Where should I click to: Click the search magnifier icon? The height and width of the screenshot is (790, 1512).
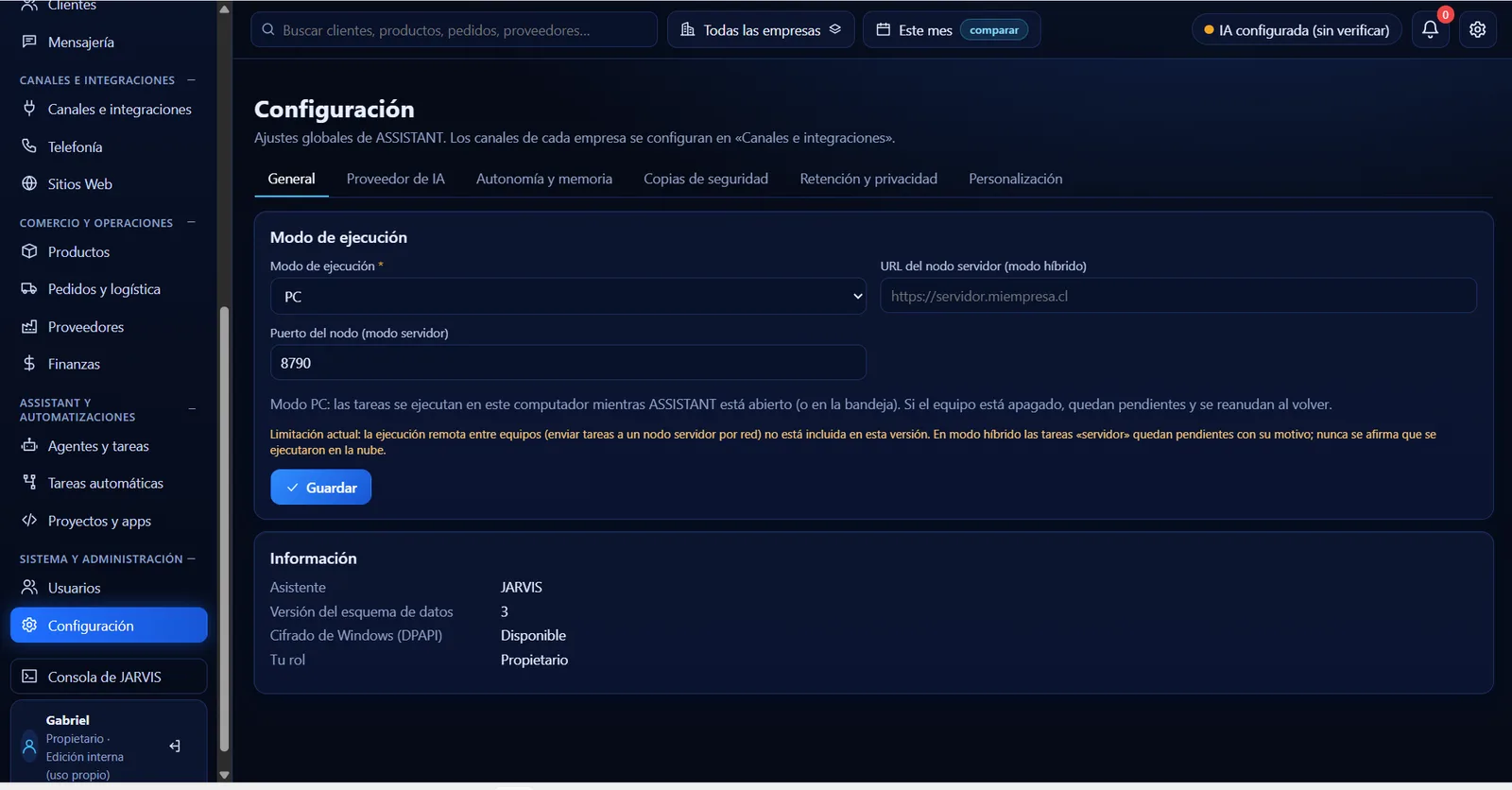pyautogui.click(x=268, y=29)
